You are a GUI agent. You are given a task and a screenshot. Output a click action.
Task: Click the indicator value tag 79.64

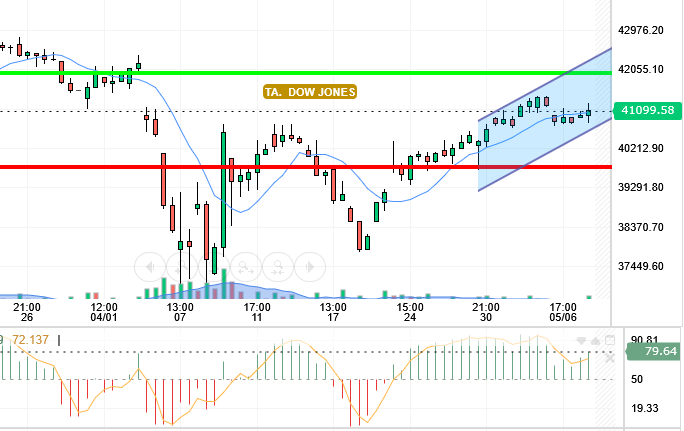pos(653,351)
